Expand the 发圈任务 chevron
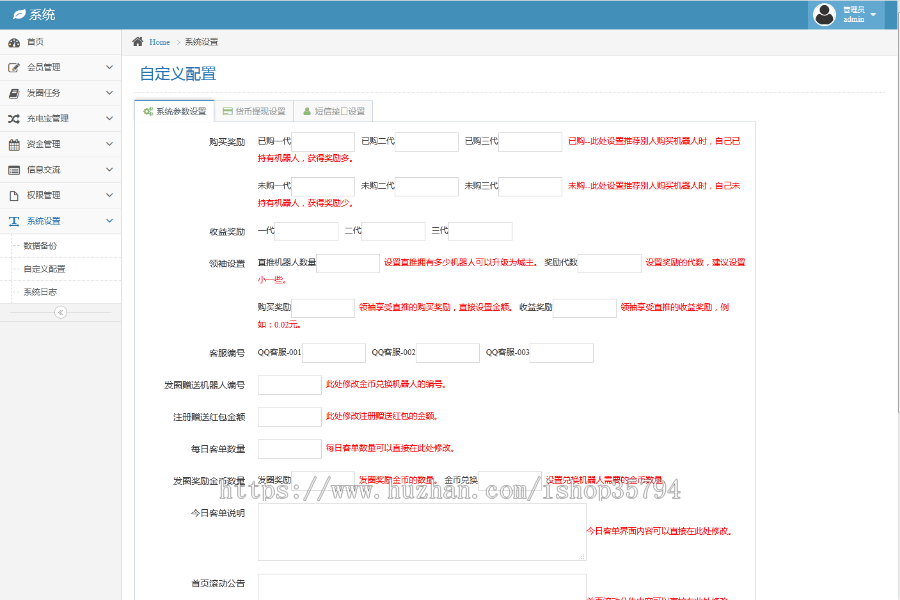Image resolution: width=900 pixels, height=600 pixels. [109, 92]
